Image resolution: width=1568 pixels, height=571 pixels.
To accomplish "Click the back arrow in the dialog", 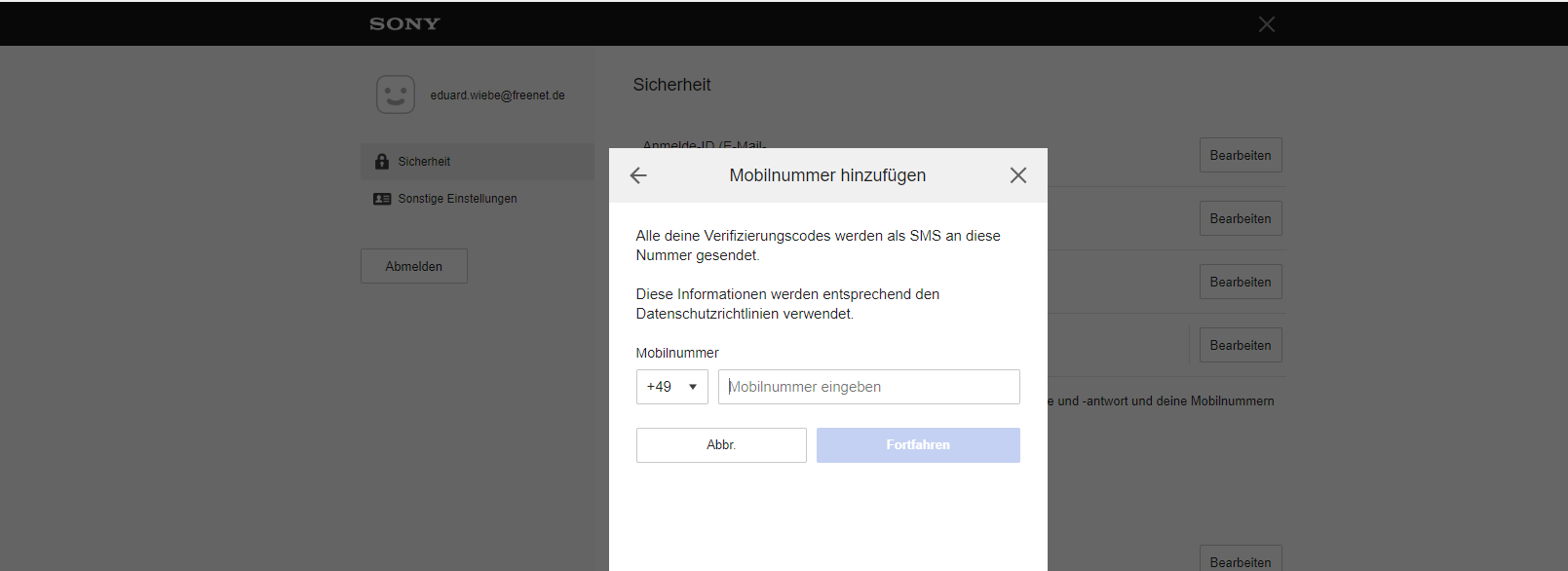I will [638, 175].
